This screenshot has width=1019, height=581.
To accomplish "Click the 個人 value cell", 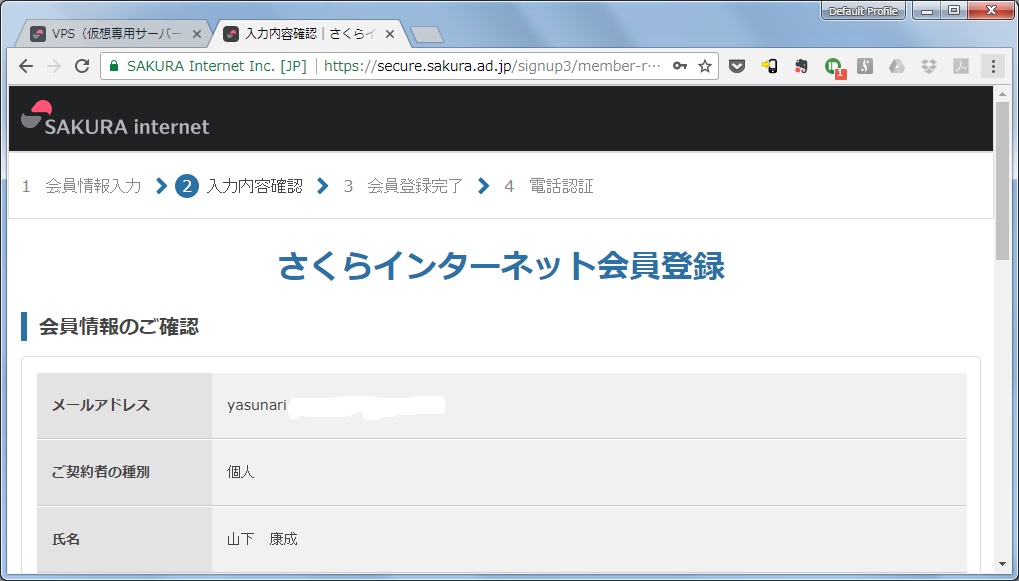I will [x=589, y=472].
